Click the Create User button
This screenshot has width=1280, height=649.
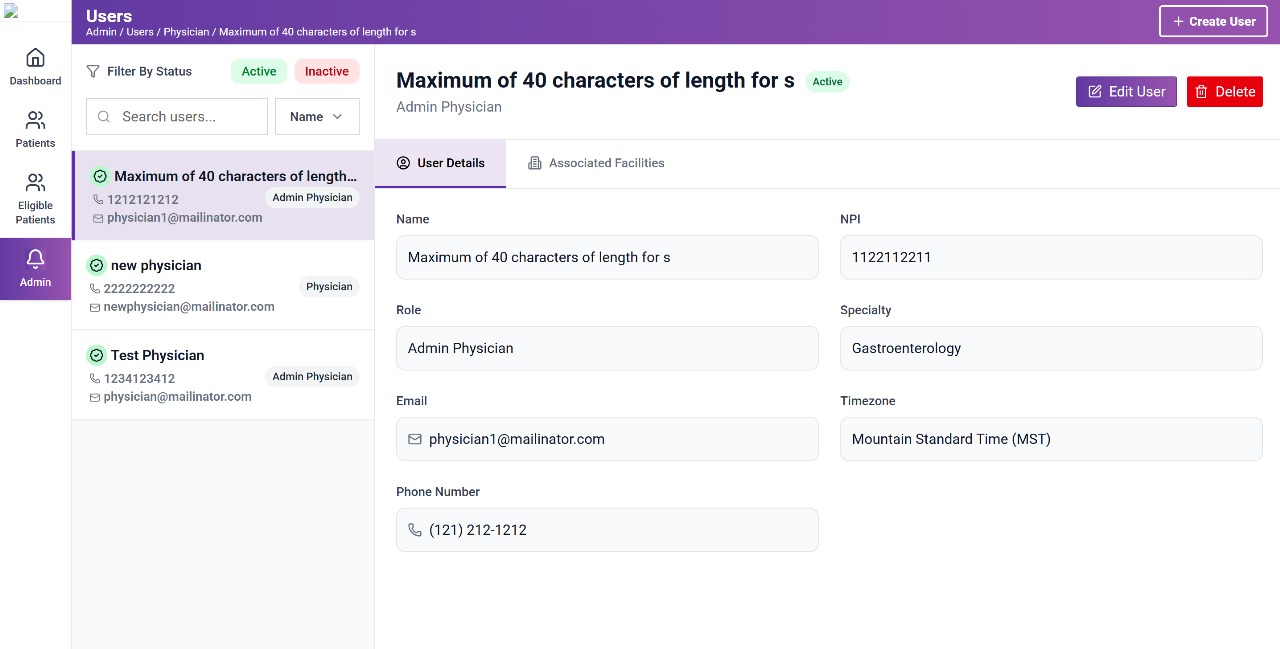[x=1213, y=21]
